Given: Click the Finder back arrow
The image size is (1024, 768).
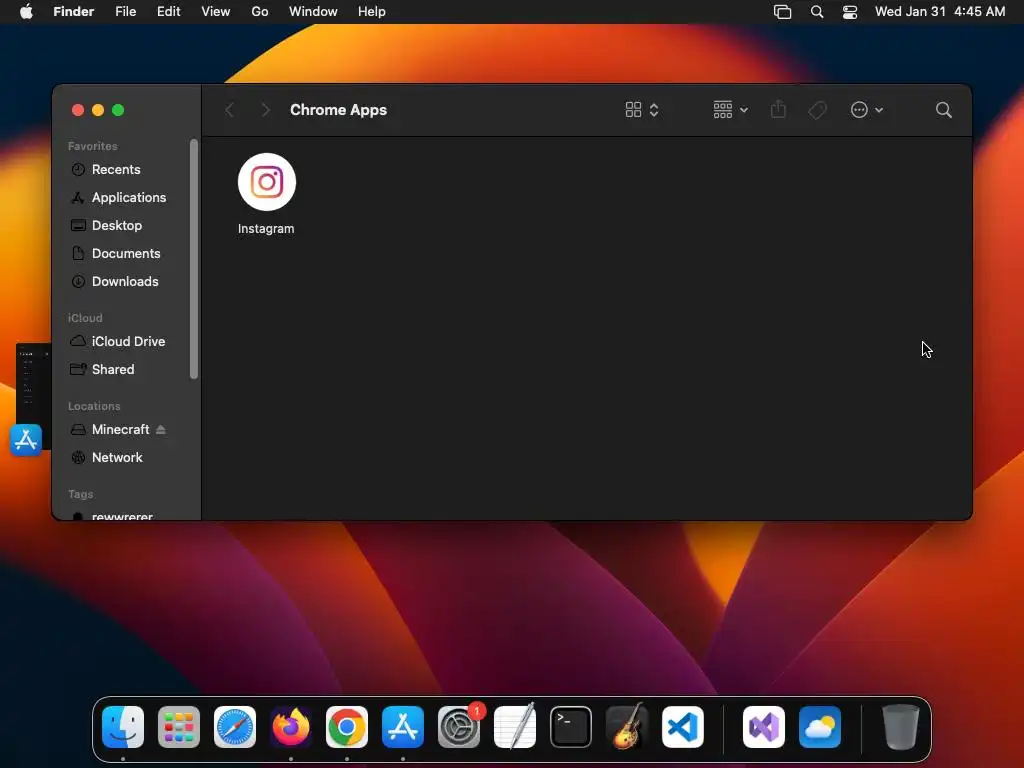Looking at the screenshot, I should click(229, 110).
